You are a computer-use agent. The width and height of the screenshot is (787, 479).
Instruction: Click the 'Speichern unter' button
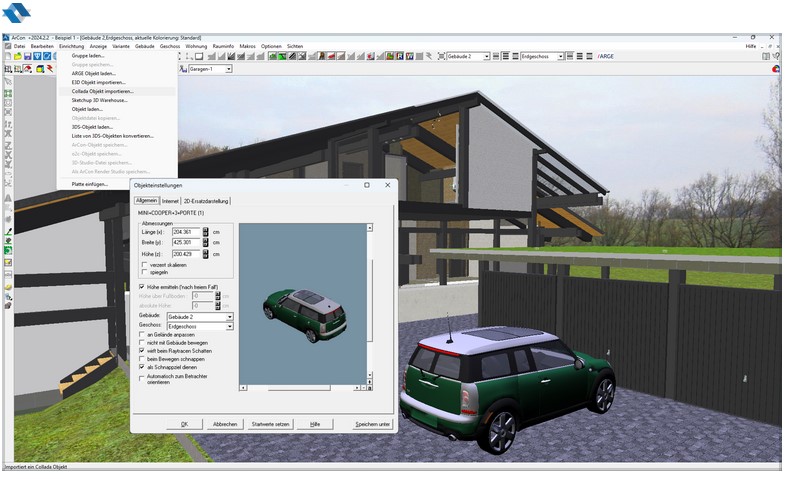tap(372, 424)
